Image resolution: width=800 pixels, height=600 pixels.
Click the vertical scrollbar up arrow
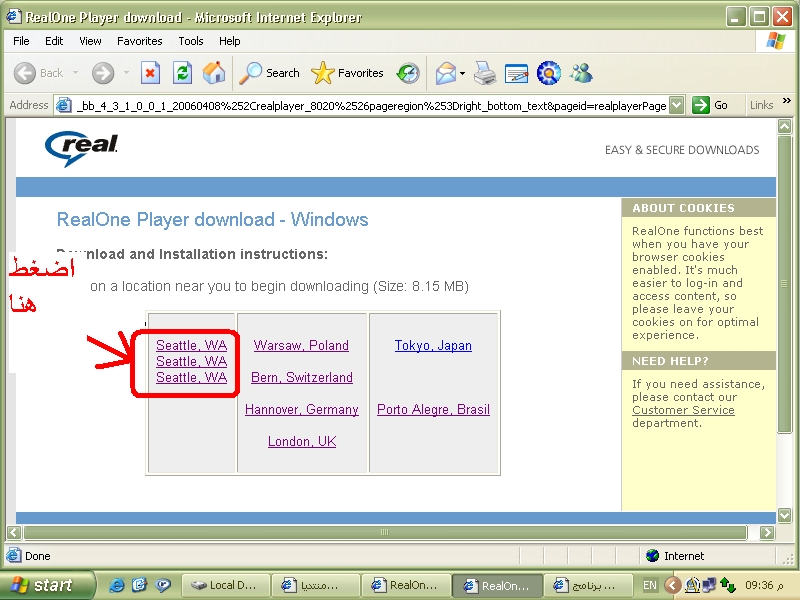[x=785, y=126]
